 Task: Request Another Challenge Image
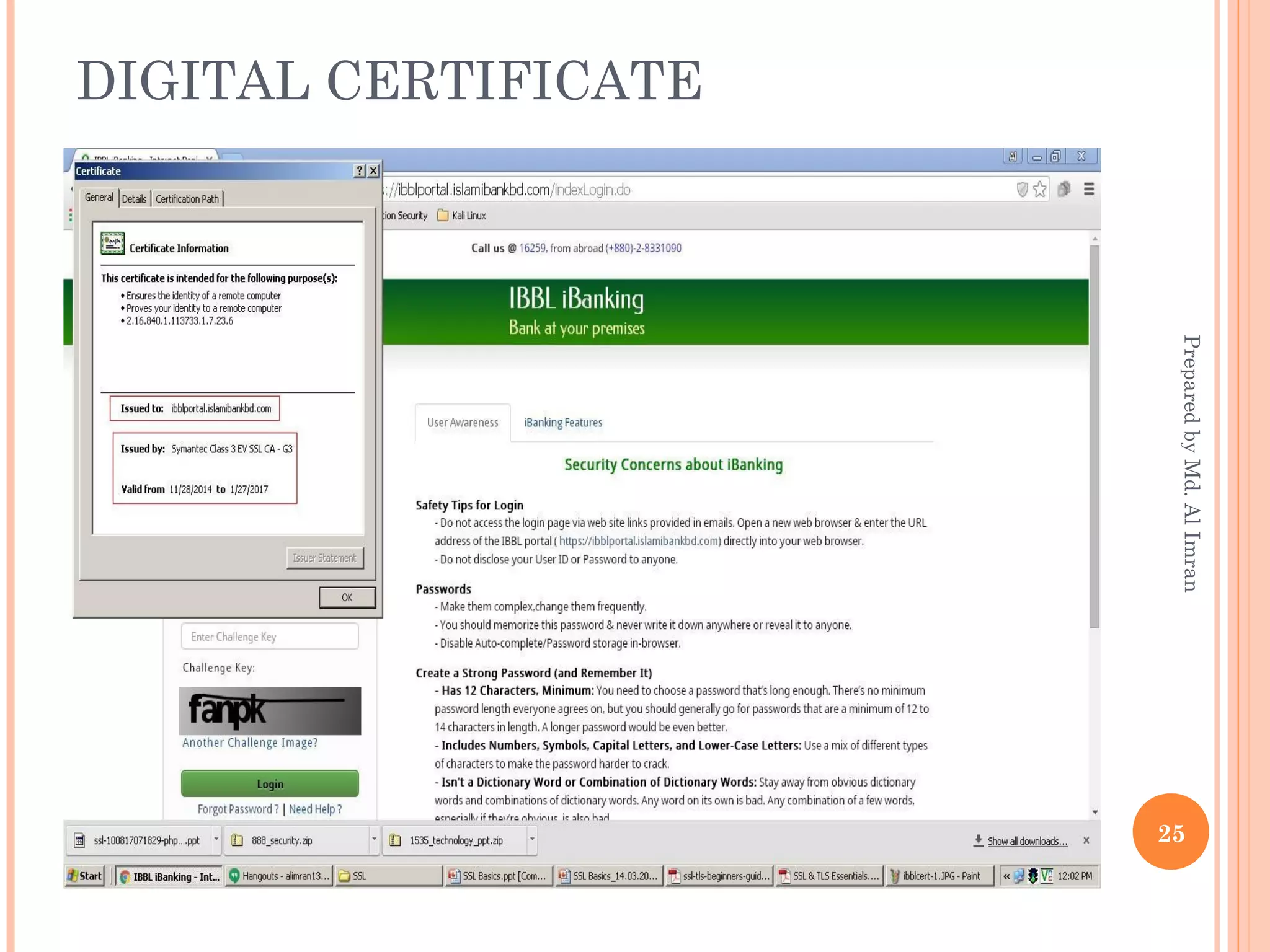pyautogui.click(x=250, y=743)
